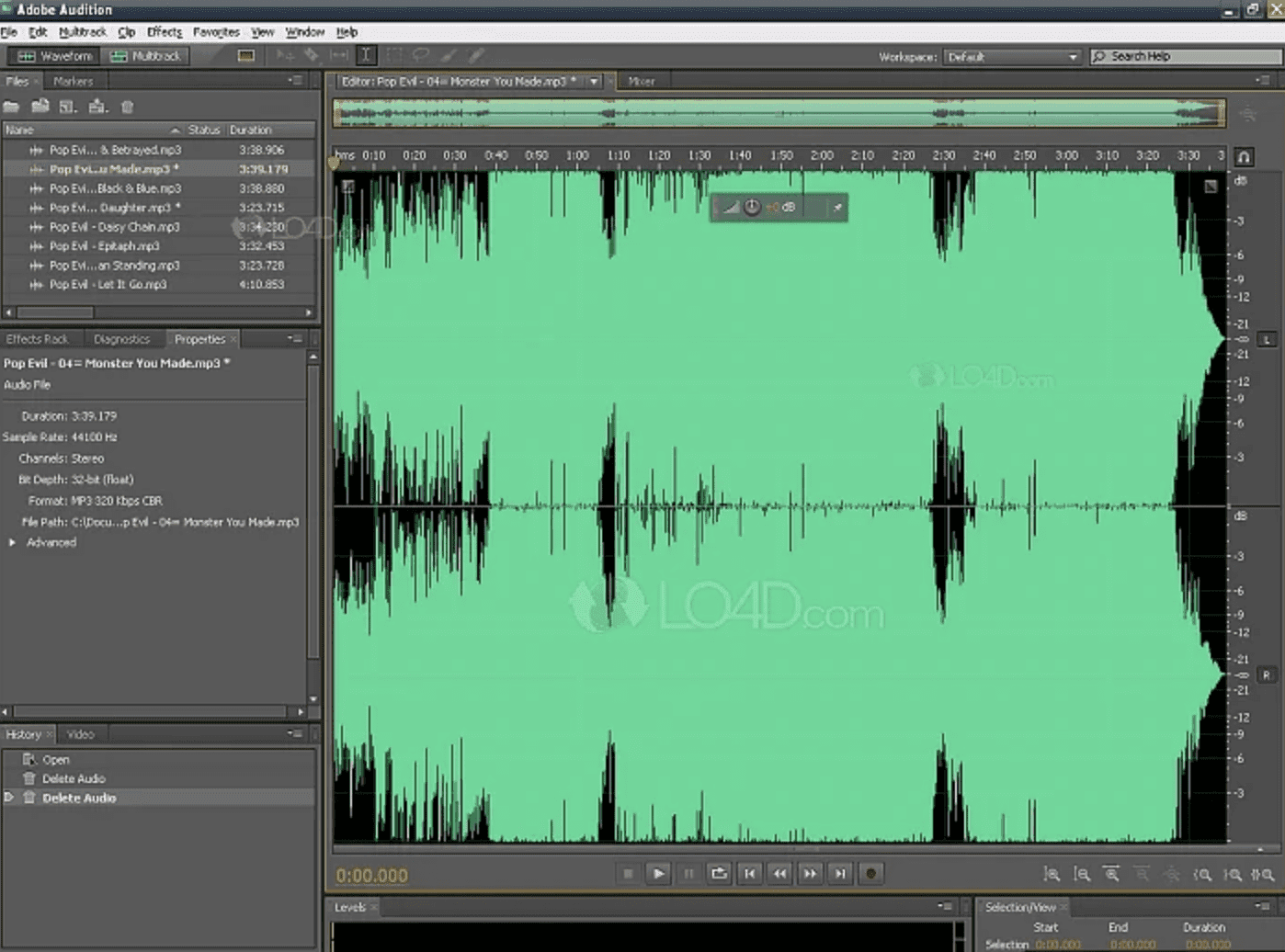Click the HUD volume adjustment knob
1285x952 pixels.
pyautogui.click(x=752, y=208)
